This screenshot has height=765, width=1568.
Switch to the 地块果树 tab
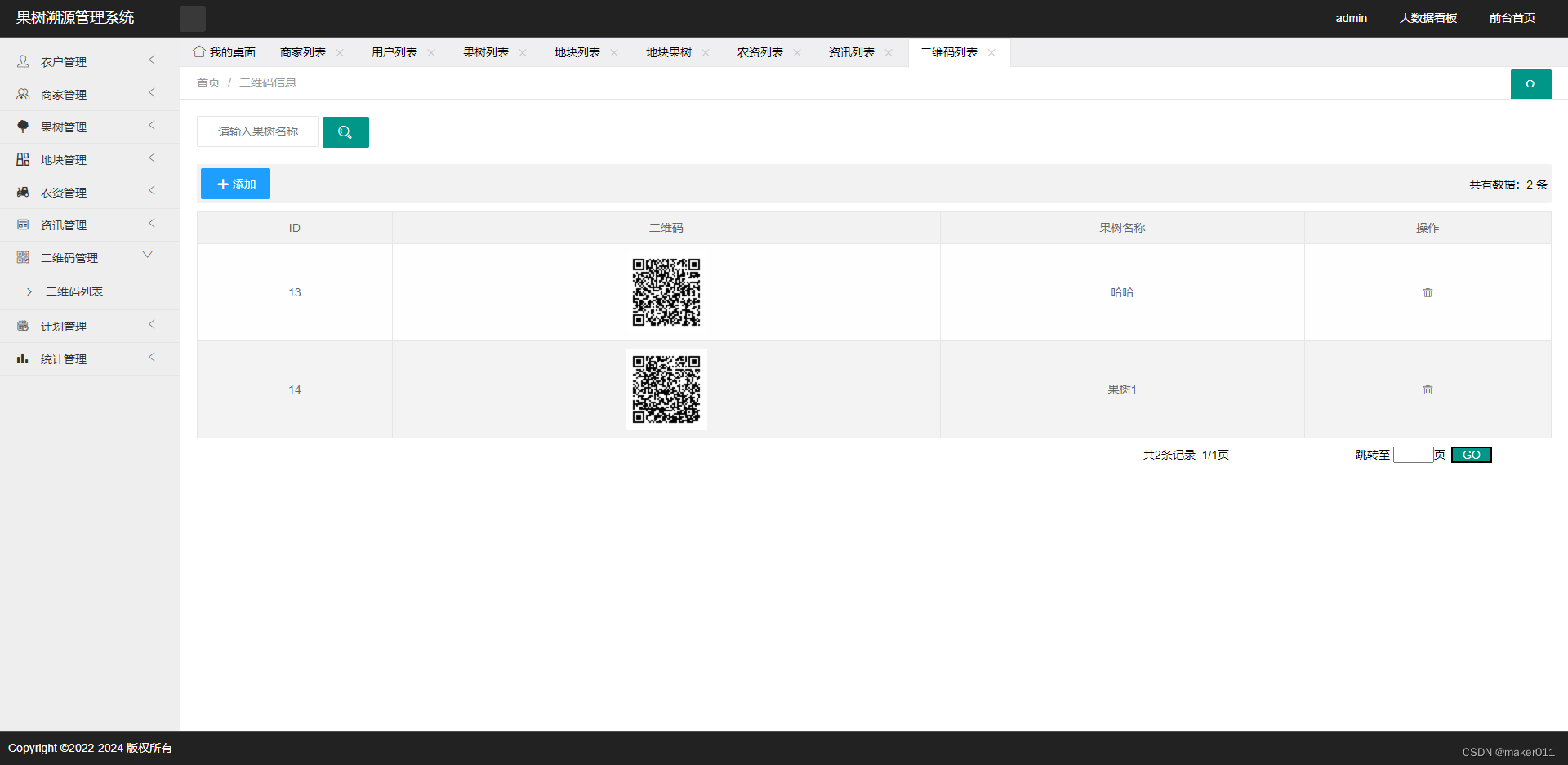tap(668, 52)
